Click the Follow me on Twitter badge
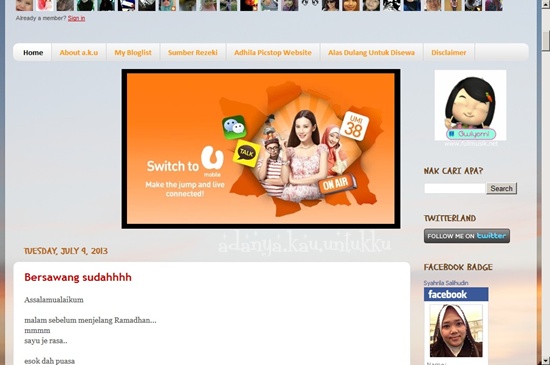550x365 pixels. click(x=467, y=236)
